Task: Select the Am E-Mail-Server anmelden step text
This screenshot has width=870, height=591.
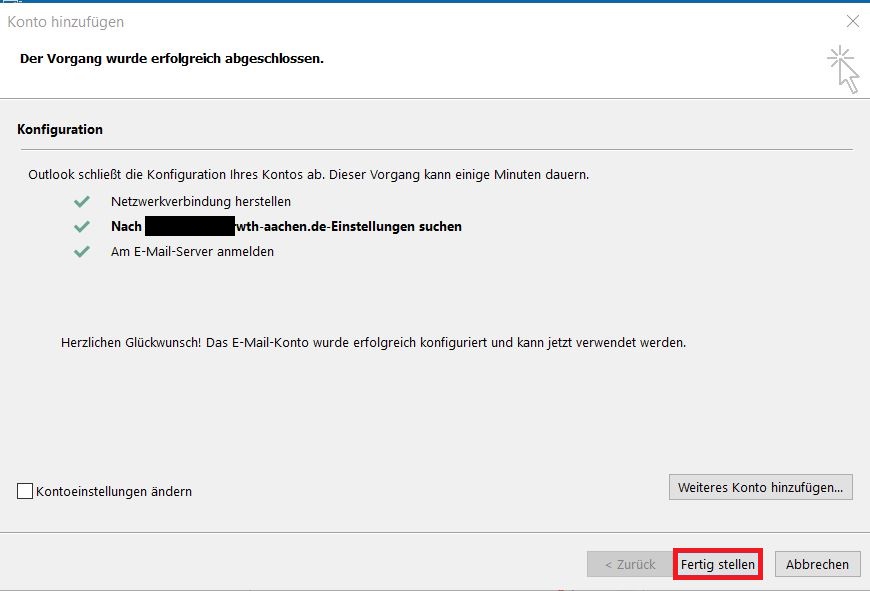Action: point(192,252)
